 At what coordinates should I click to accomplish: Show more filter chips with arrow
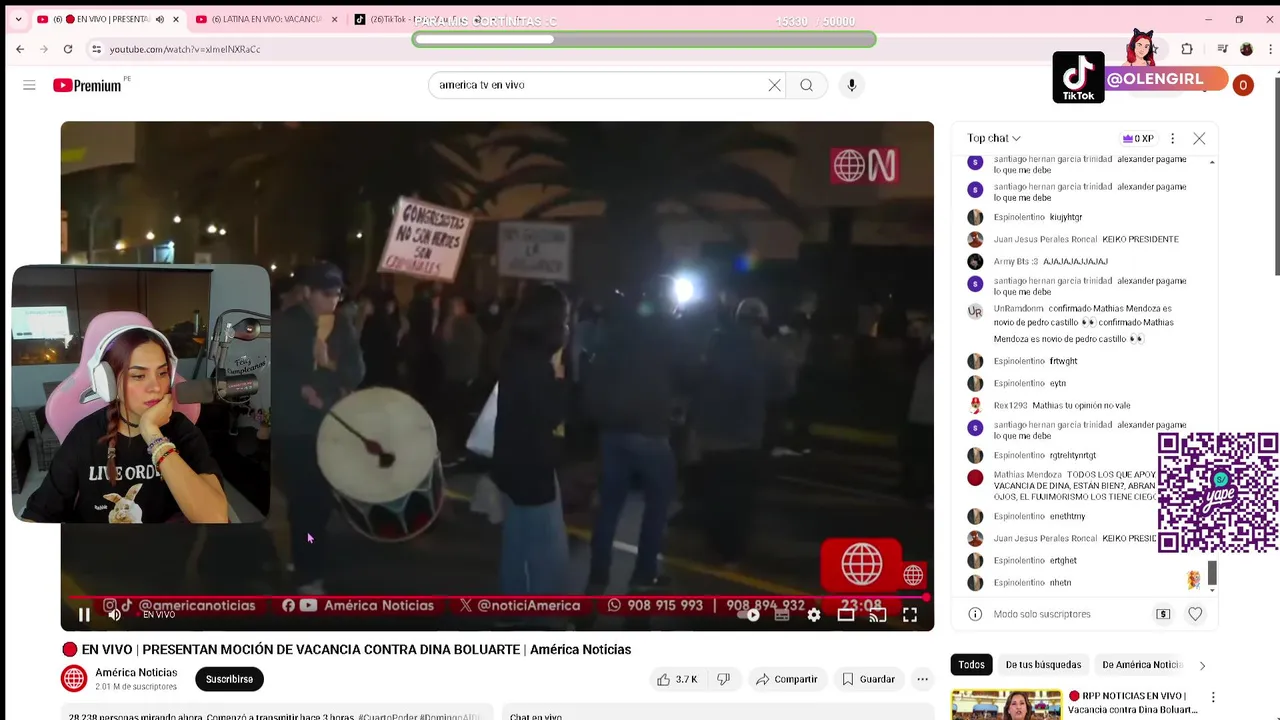pyautogui.click(x=1202, y=665)
